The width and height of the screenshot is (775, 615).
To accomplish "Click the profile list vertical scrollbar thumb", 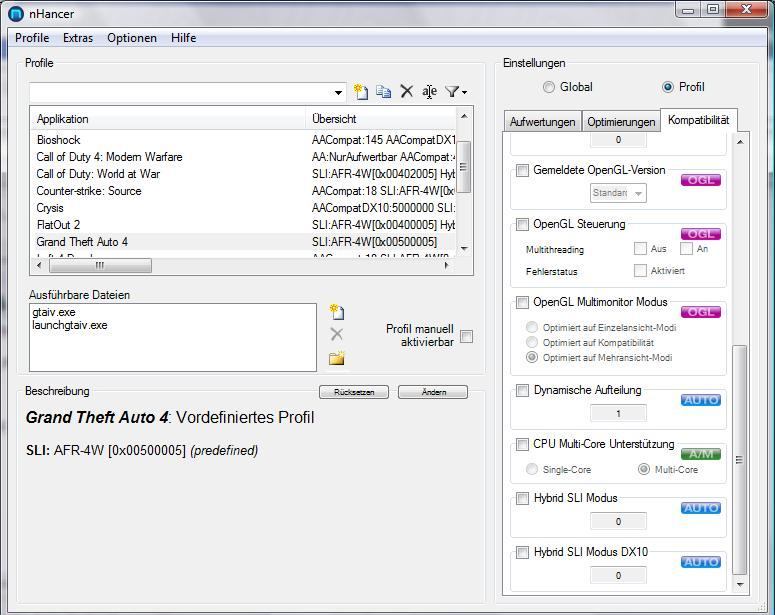I will click(x=463, y=167).
